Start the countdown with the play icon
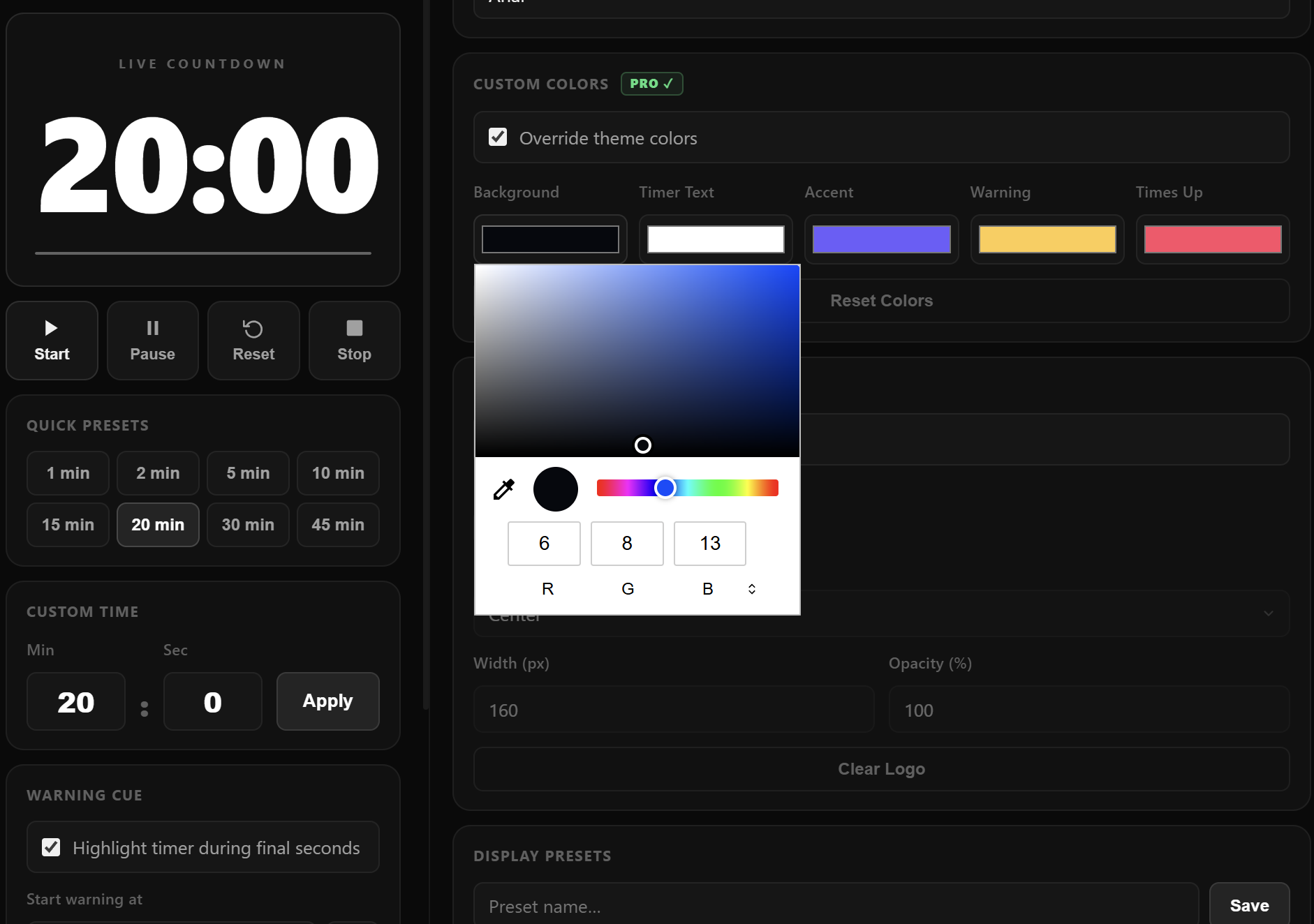This screenshot has width=1314, height=924. pyautogui.click(x=52, y=340)
